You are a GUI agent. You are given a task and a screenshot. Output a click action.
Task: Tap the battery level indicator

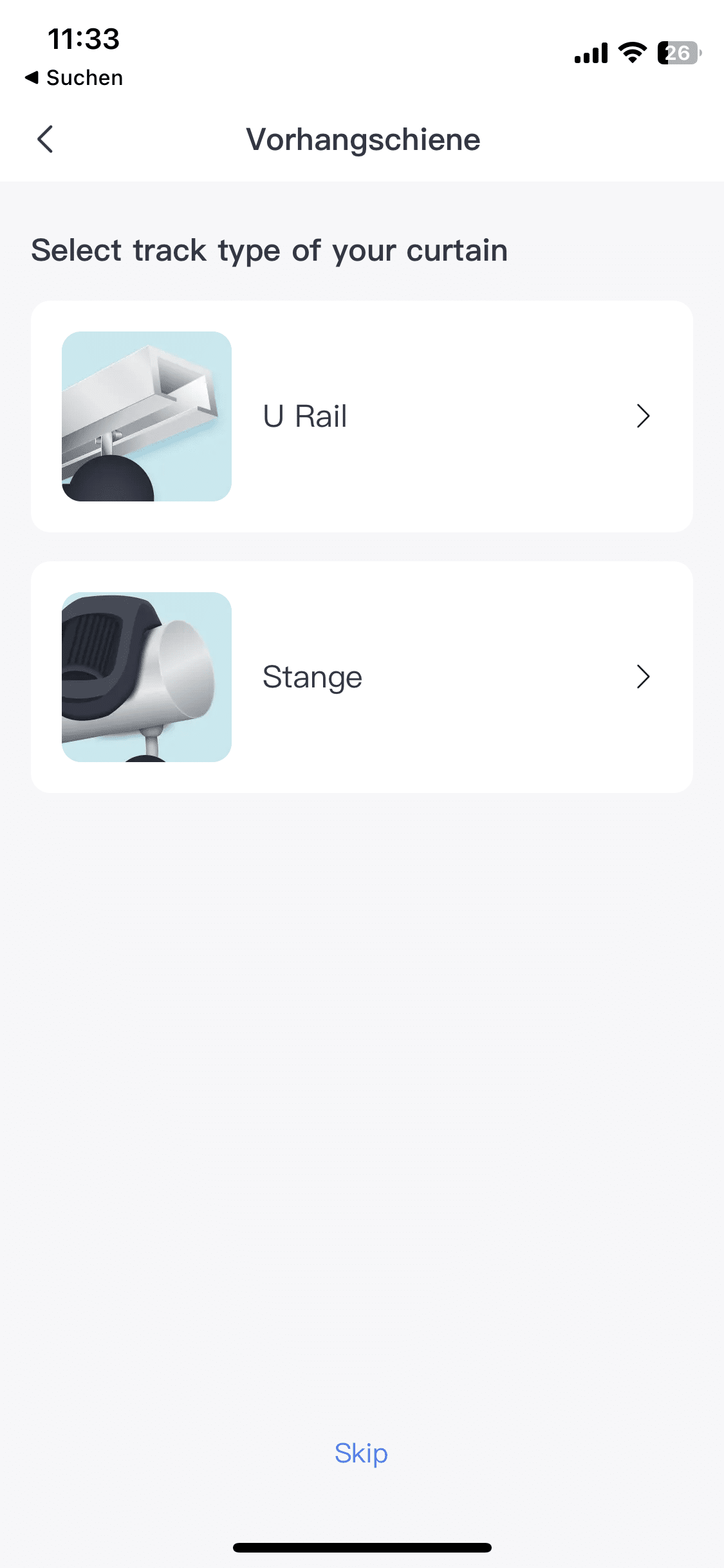(x=678, y=53)
